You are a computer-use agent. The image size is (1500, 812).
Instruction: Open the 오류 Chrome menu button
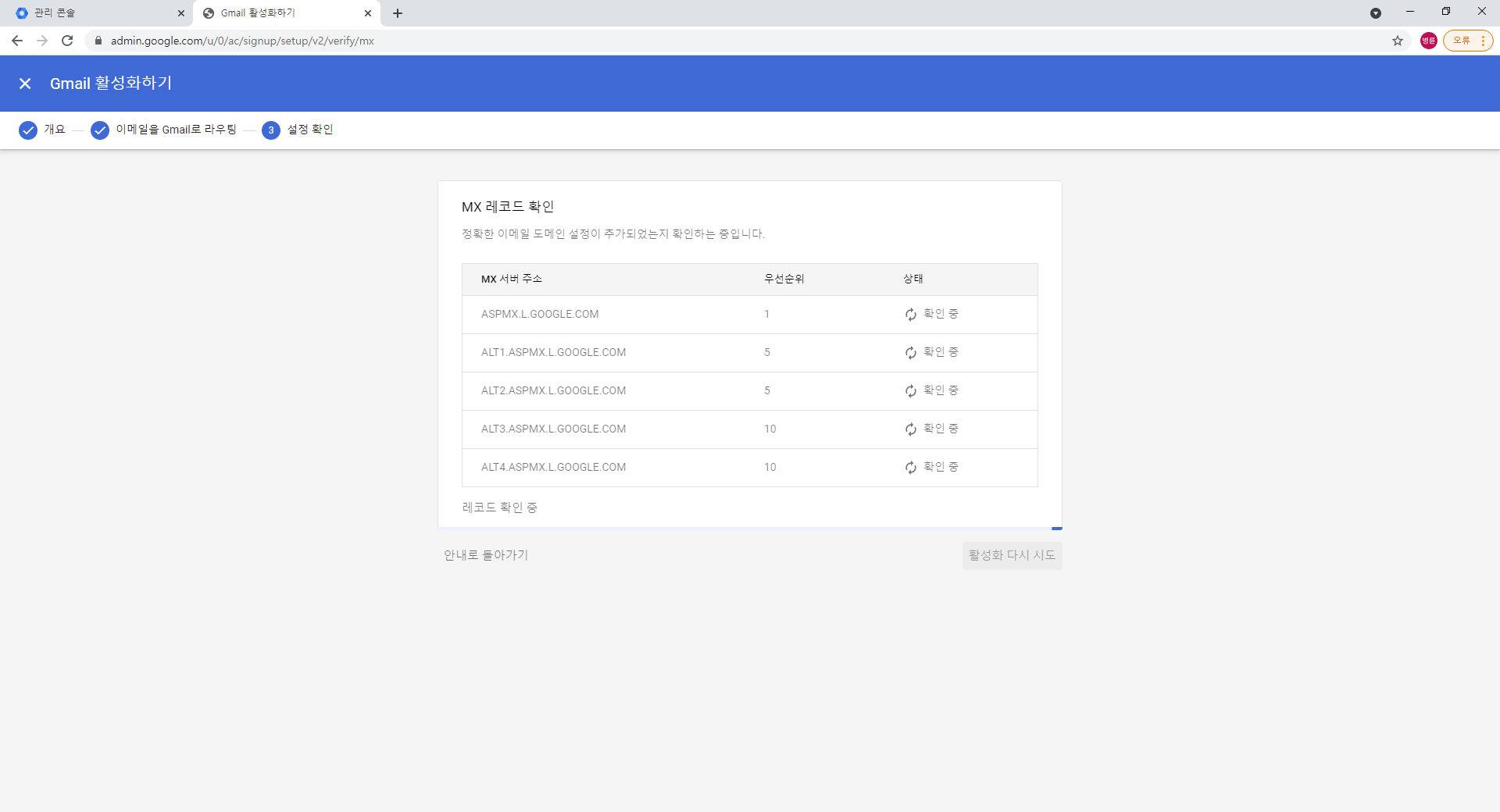[1468, 41]
